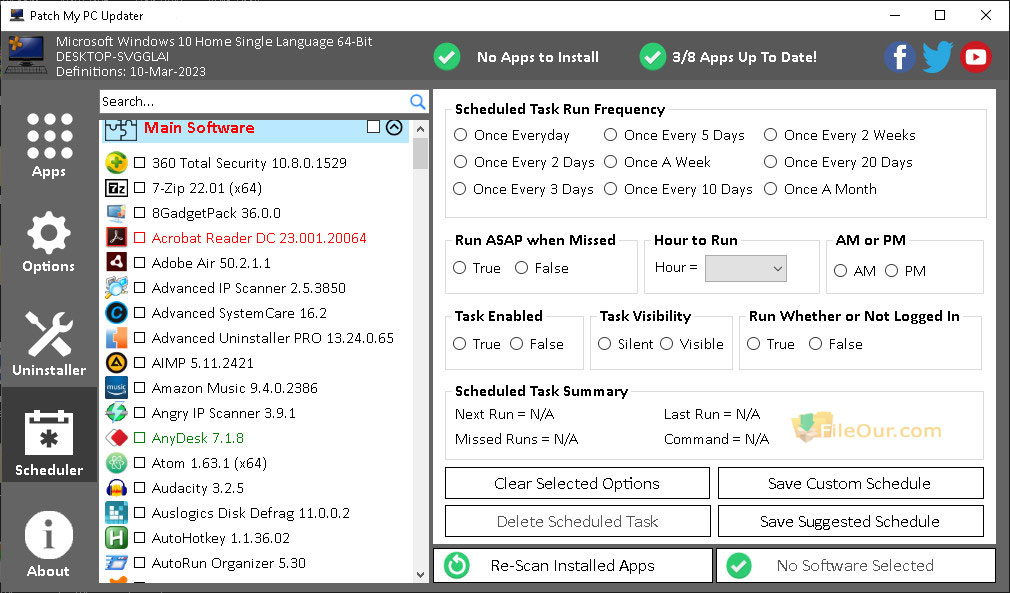Click Clear Selected Options button
The width and height of the screenshot is (1010, 593).
pos(577,484)
